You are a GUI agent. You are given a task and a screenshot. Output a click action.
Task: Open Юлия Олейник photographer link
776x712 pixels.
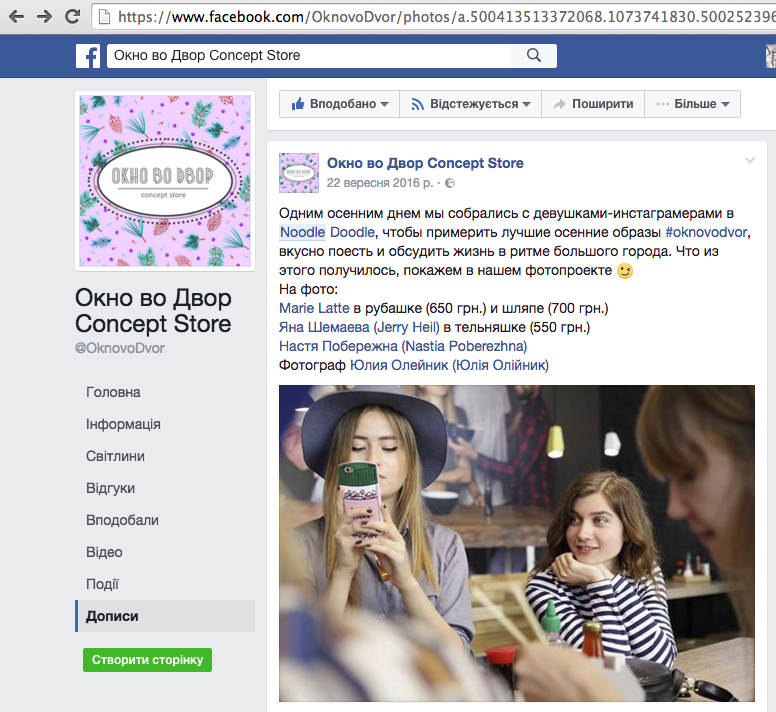tap(449, 365)
